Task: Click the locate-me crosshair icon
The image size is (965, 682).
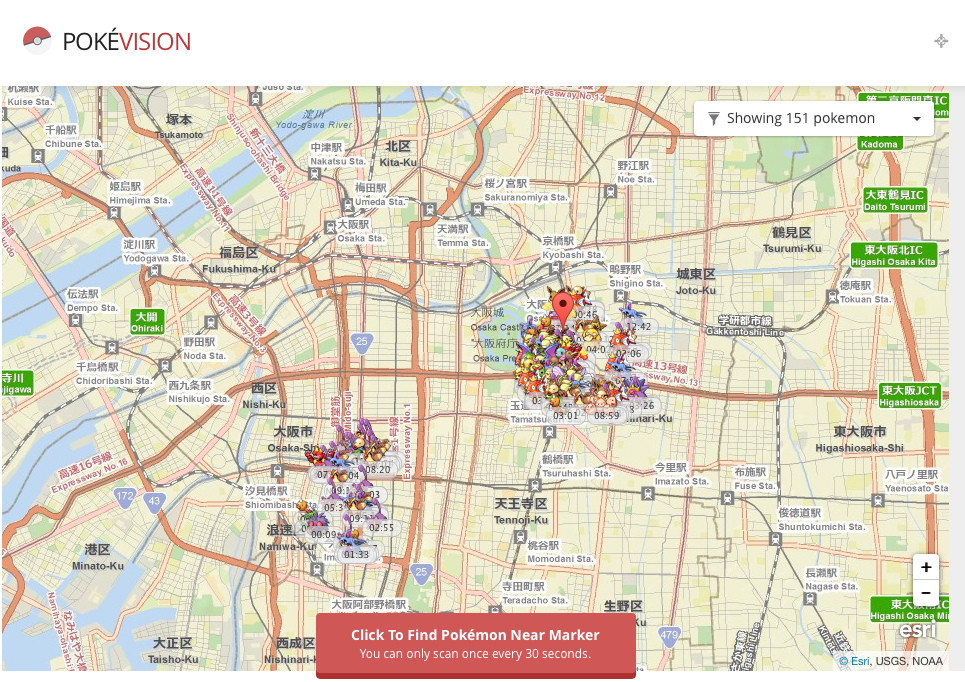Action: point(941,41)
